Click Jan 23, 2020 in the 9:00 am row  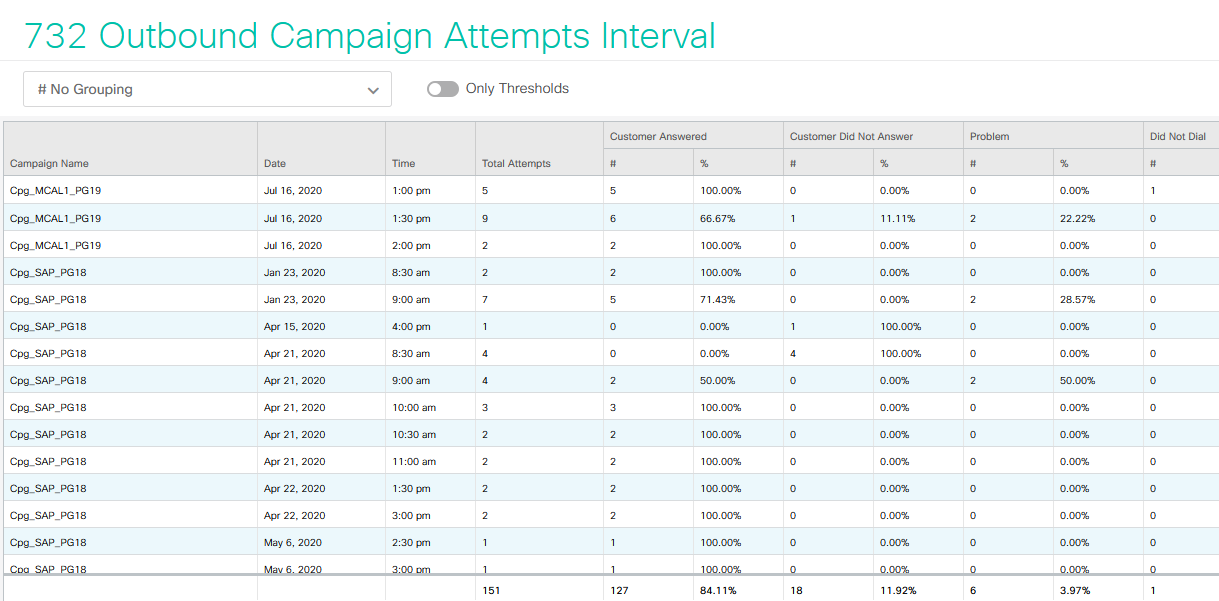[295, 299]
